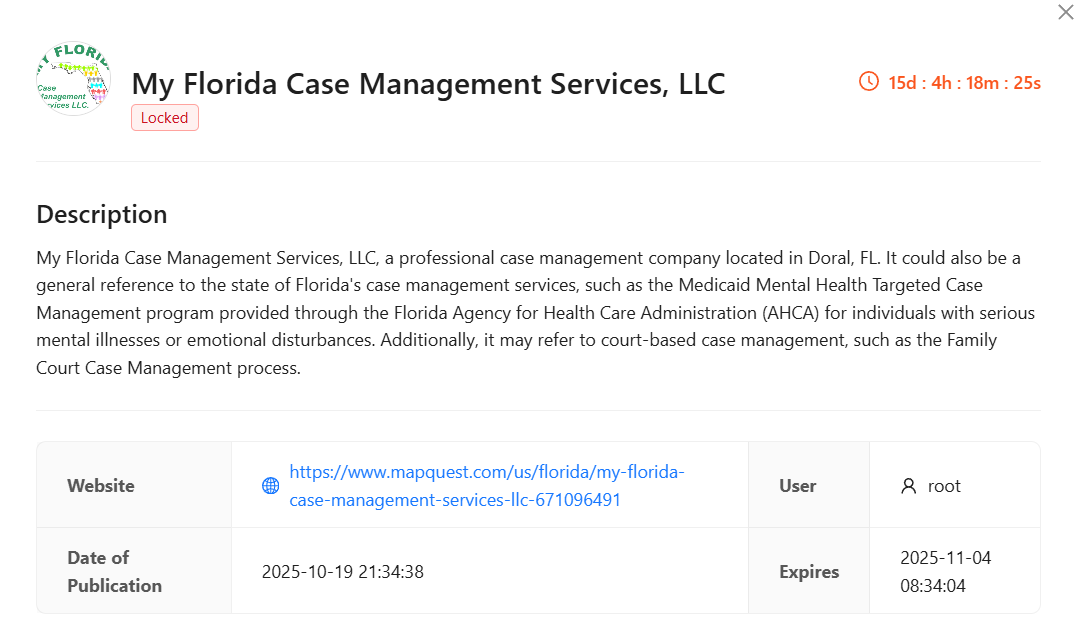
Task: Click the Date of Publication value
Action: click(x=342, y=571)
